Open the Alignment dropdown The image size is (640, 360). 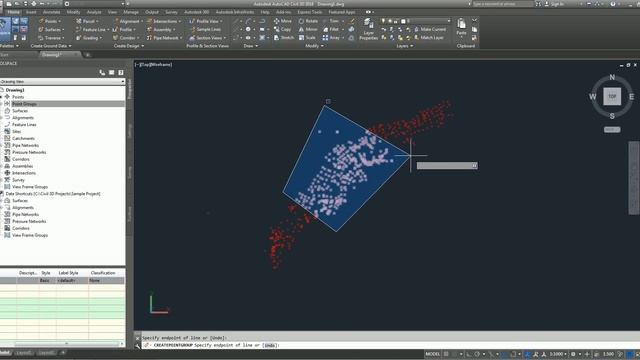coord(128,21)
